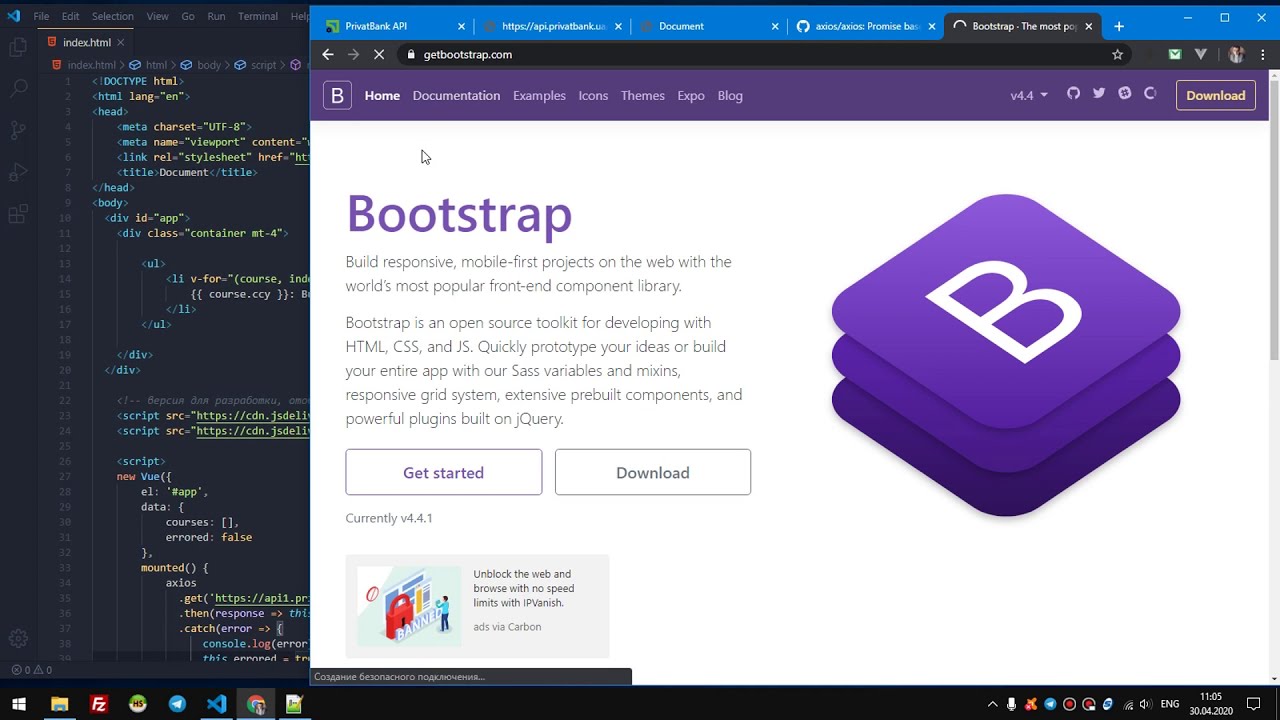The image size is (1280, 720).
Task: Go forward in the browser
Action: tap(353, 54)
